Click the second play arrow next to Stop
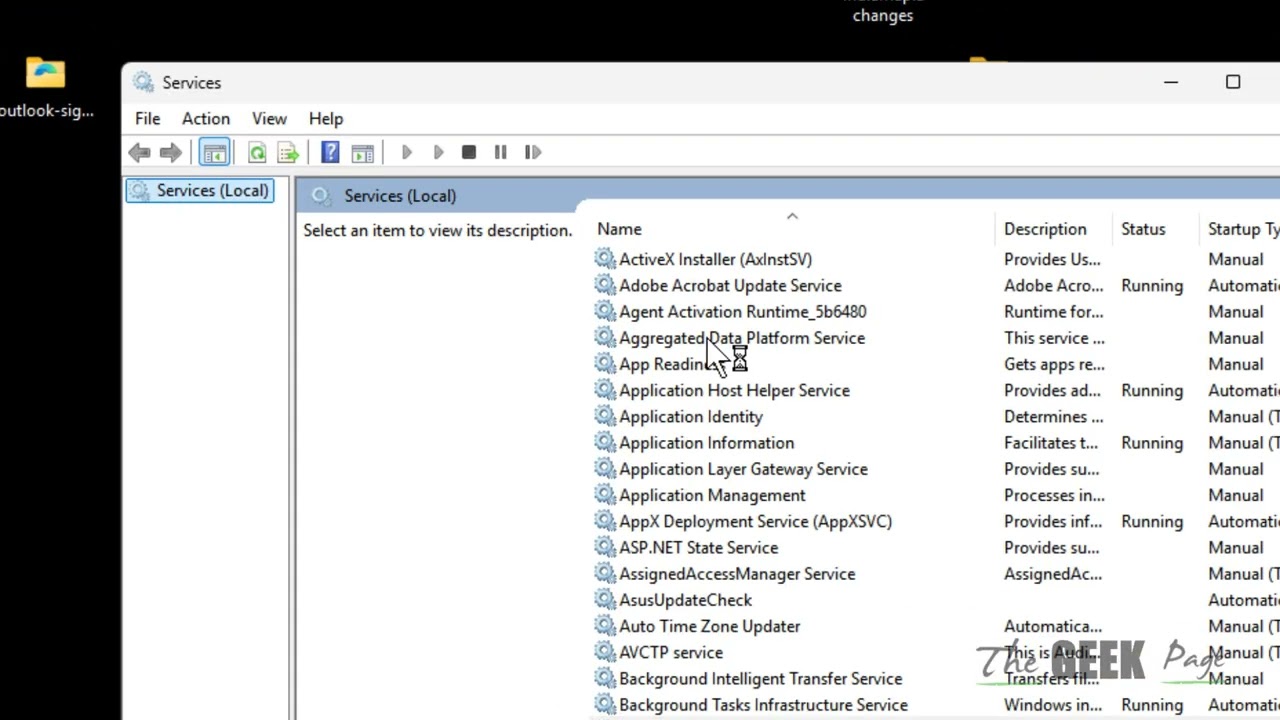The width and height of the screenshot is (1280, 720). pyautogui.click(x=438, y=152)
